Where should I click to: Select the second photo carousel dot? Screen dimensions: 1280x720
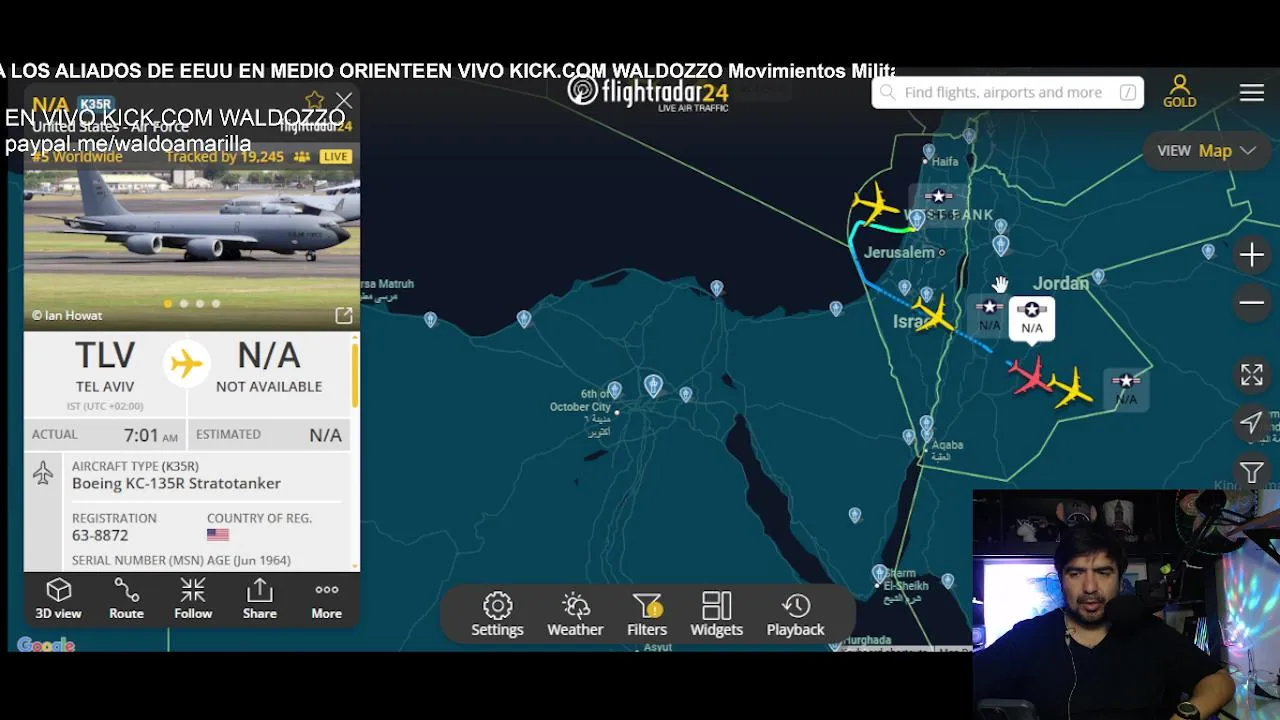coord(184,303)
